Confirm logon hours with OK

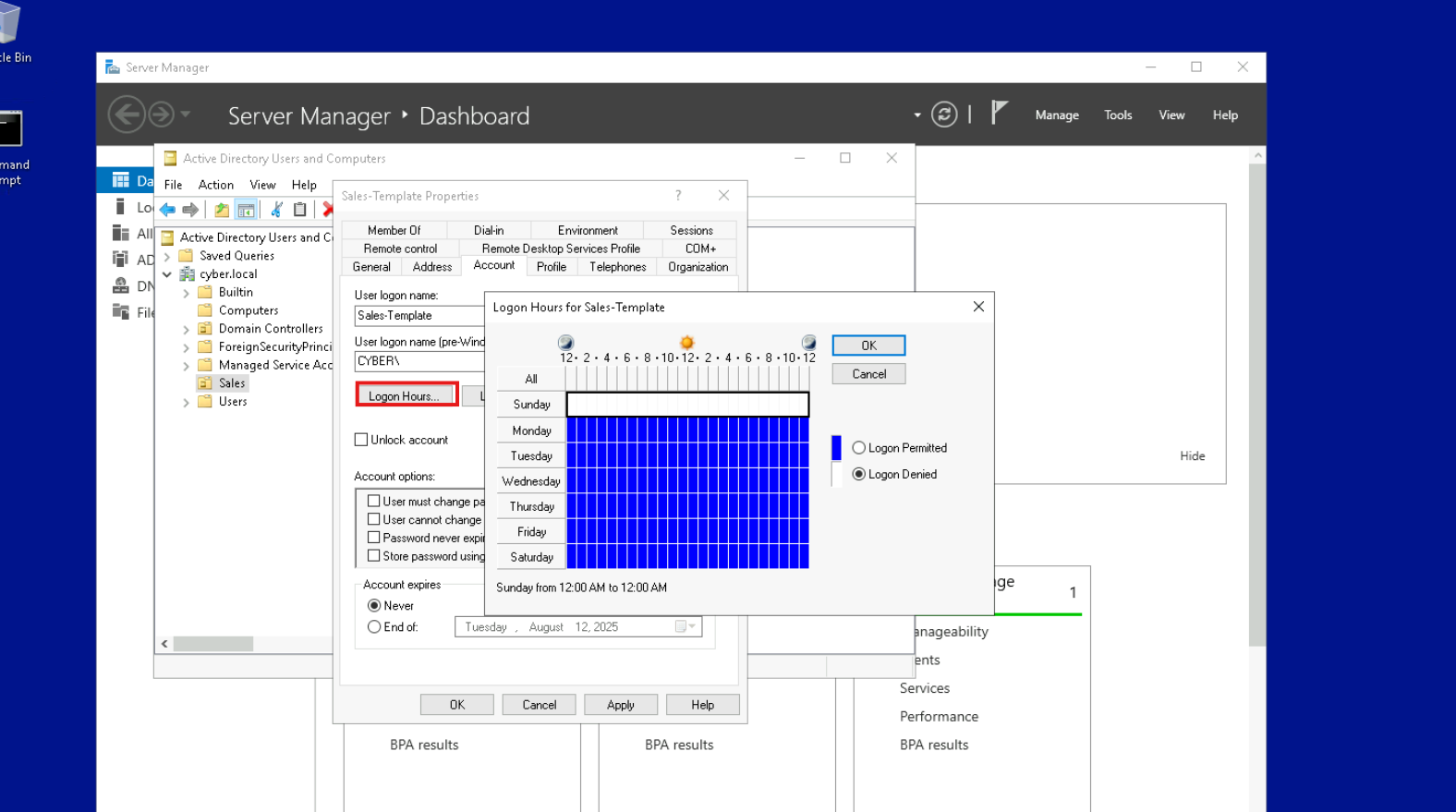[868, 345]
